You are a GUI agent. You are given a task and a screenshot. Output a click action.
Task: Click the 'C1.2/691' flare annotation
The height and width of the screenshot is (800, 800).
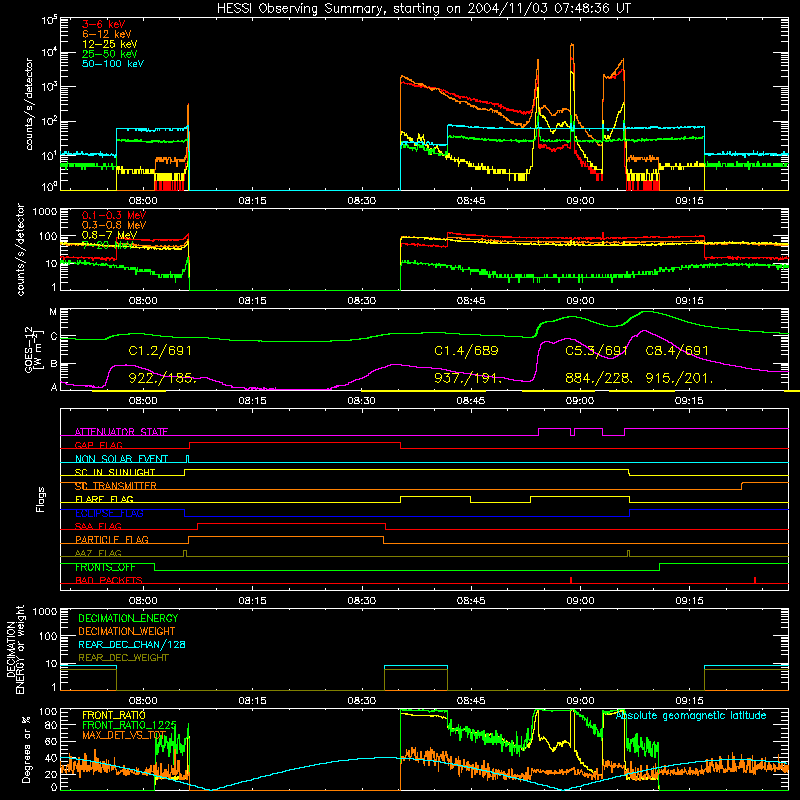[x=160, y=351]
